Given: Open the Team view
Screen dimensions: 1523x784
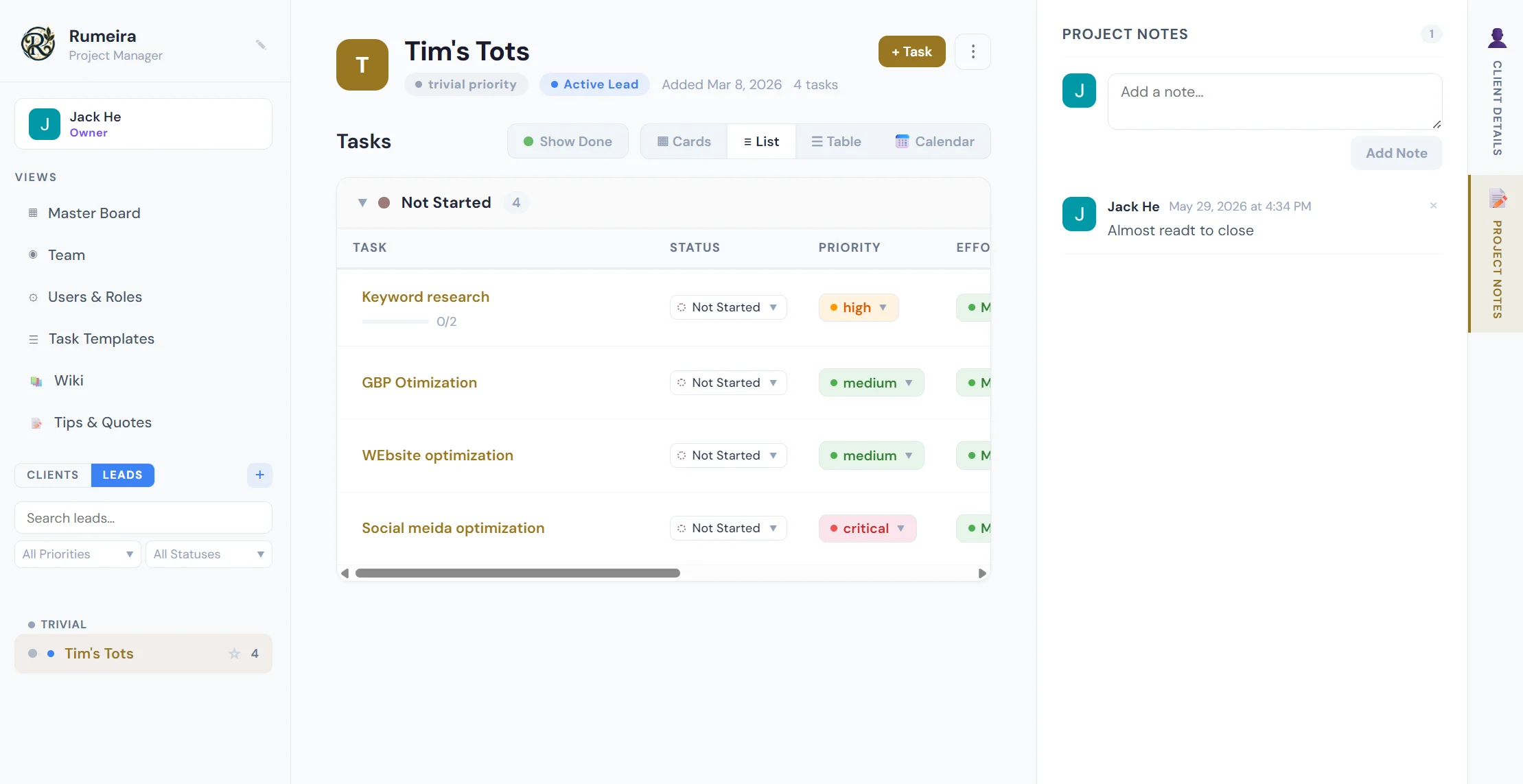Looking at the screenshot, I should pos(67,255).
